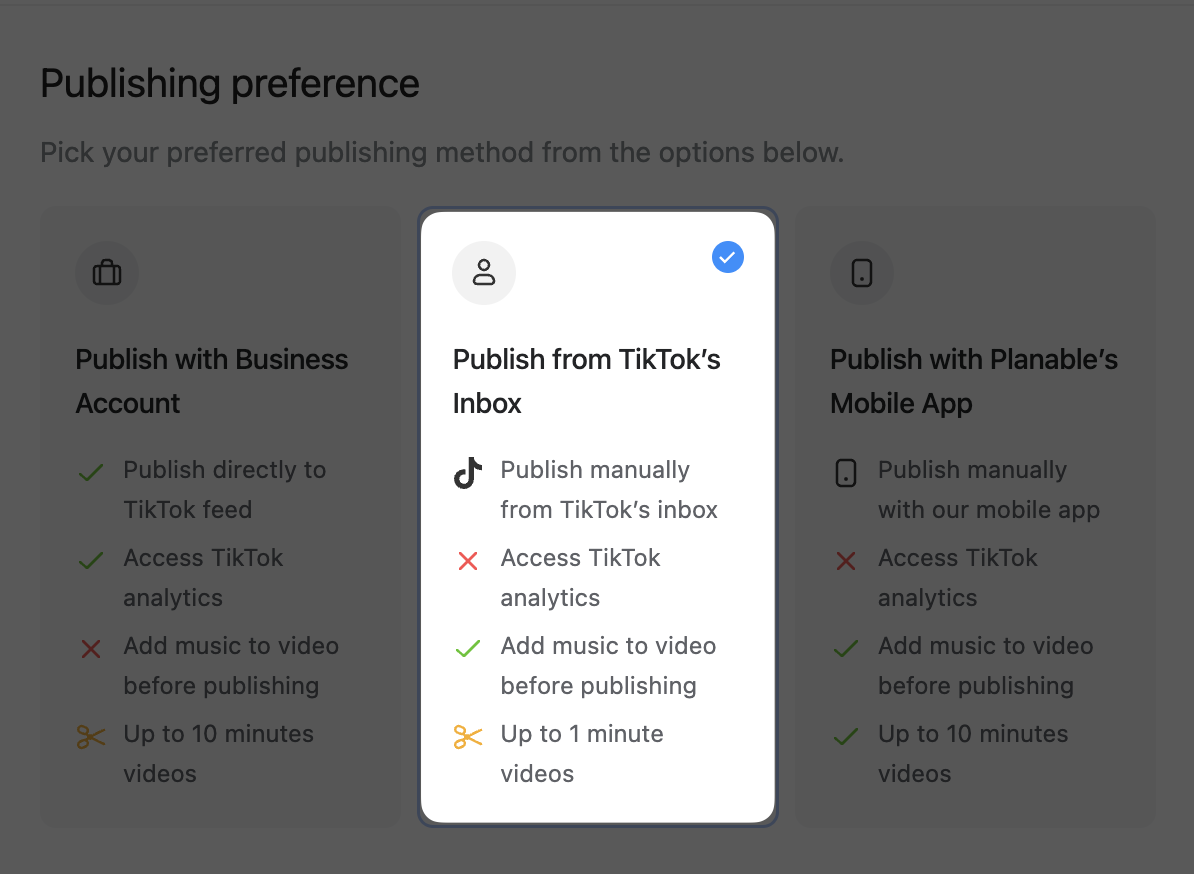The height and width of the screenshot is (874, 1194).
Task: Click red X beside Inbox card's TikTok analytics
Action: point(468,561)
